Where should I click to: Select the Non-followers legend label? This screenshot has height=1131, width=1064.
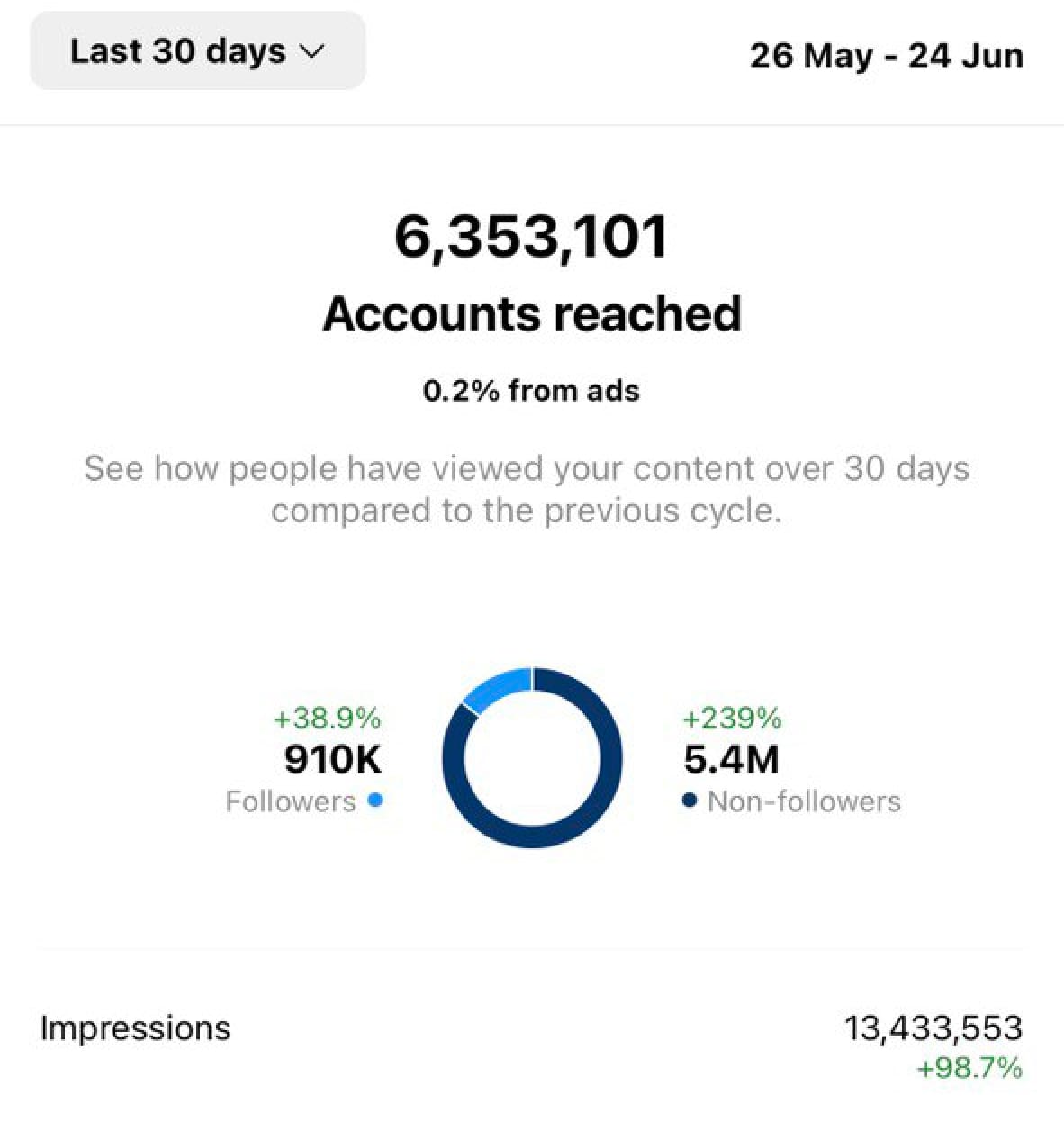804,801
